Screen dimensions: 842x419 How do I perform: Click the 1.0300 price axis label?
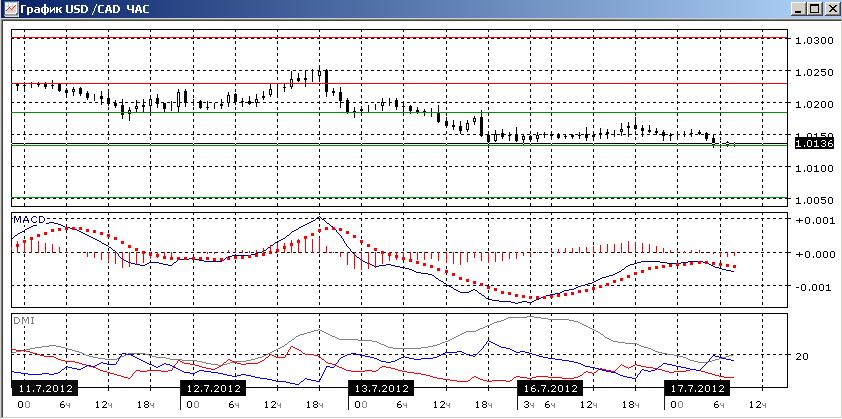[x=813, y=41]
